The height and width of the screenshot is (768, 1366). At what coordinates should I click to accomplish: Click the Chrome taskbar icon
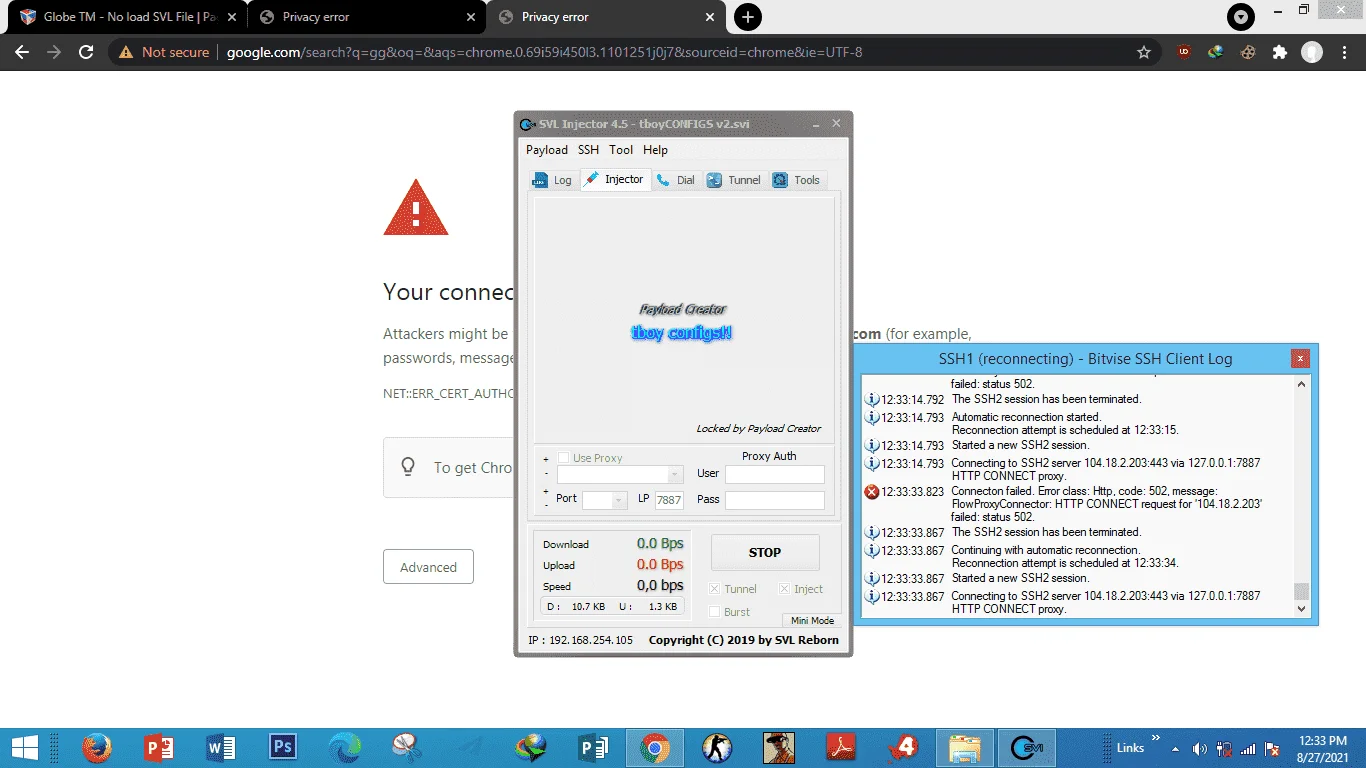click(x=655, y=748)
